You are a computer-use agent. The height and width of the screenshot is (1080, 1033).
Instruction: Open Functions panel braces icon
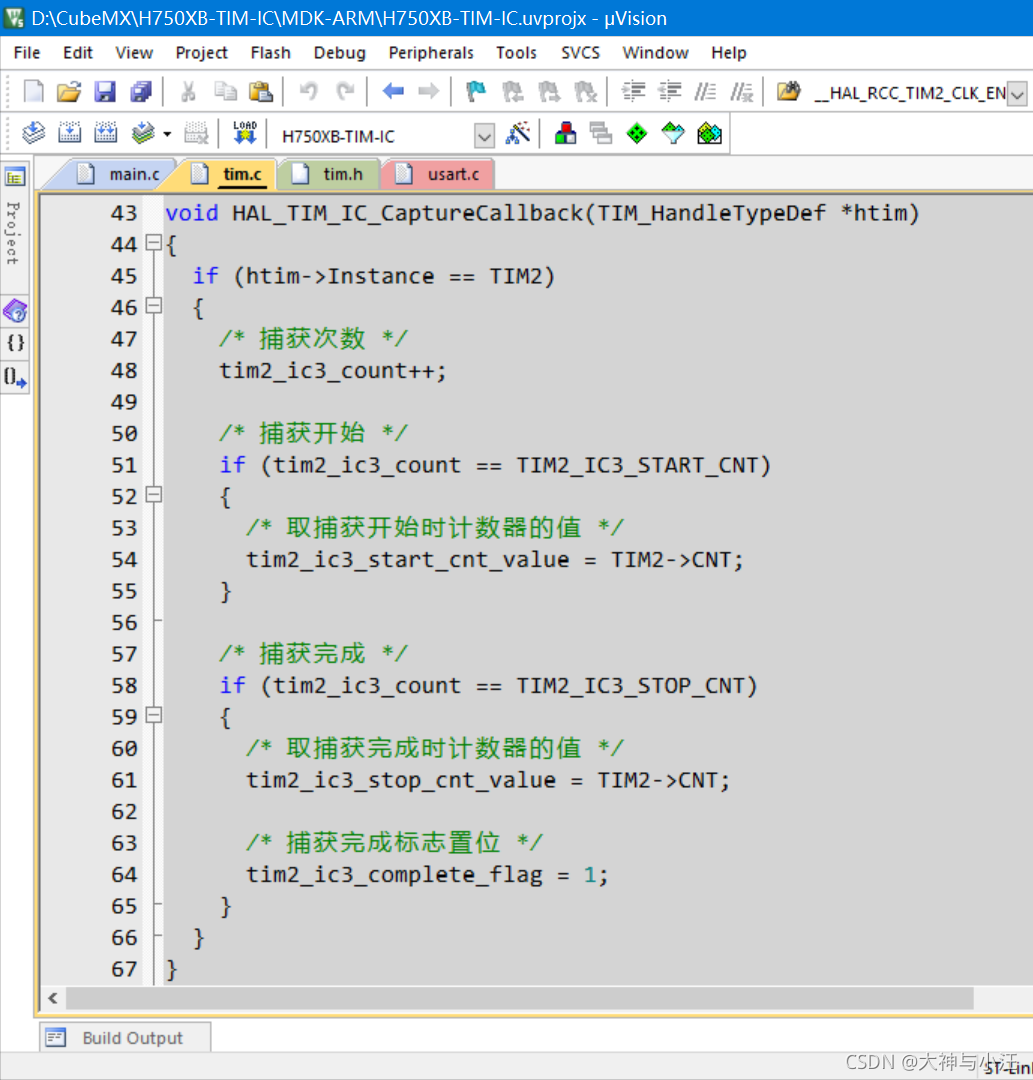(15, 343)
